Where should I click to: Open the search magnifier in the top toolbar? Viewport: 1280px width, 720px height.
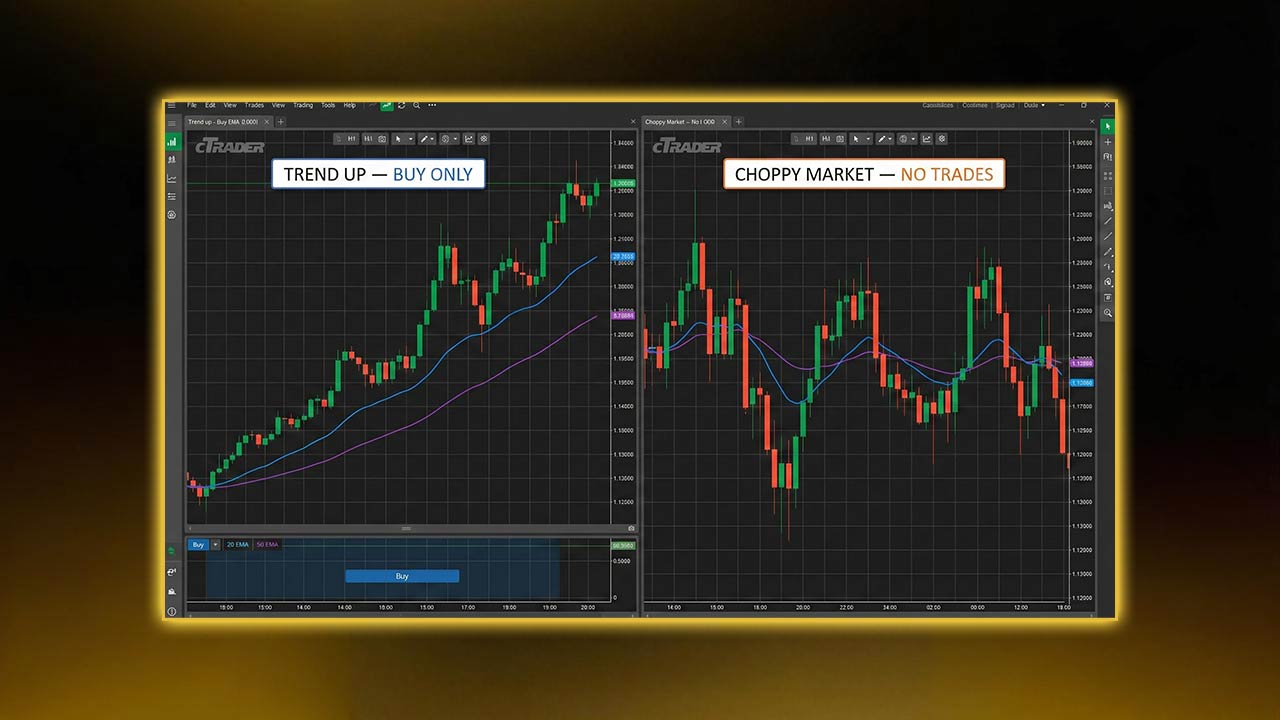pos(416,105)
